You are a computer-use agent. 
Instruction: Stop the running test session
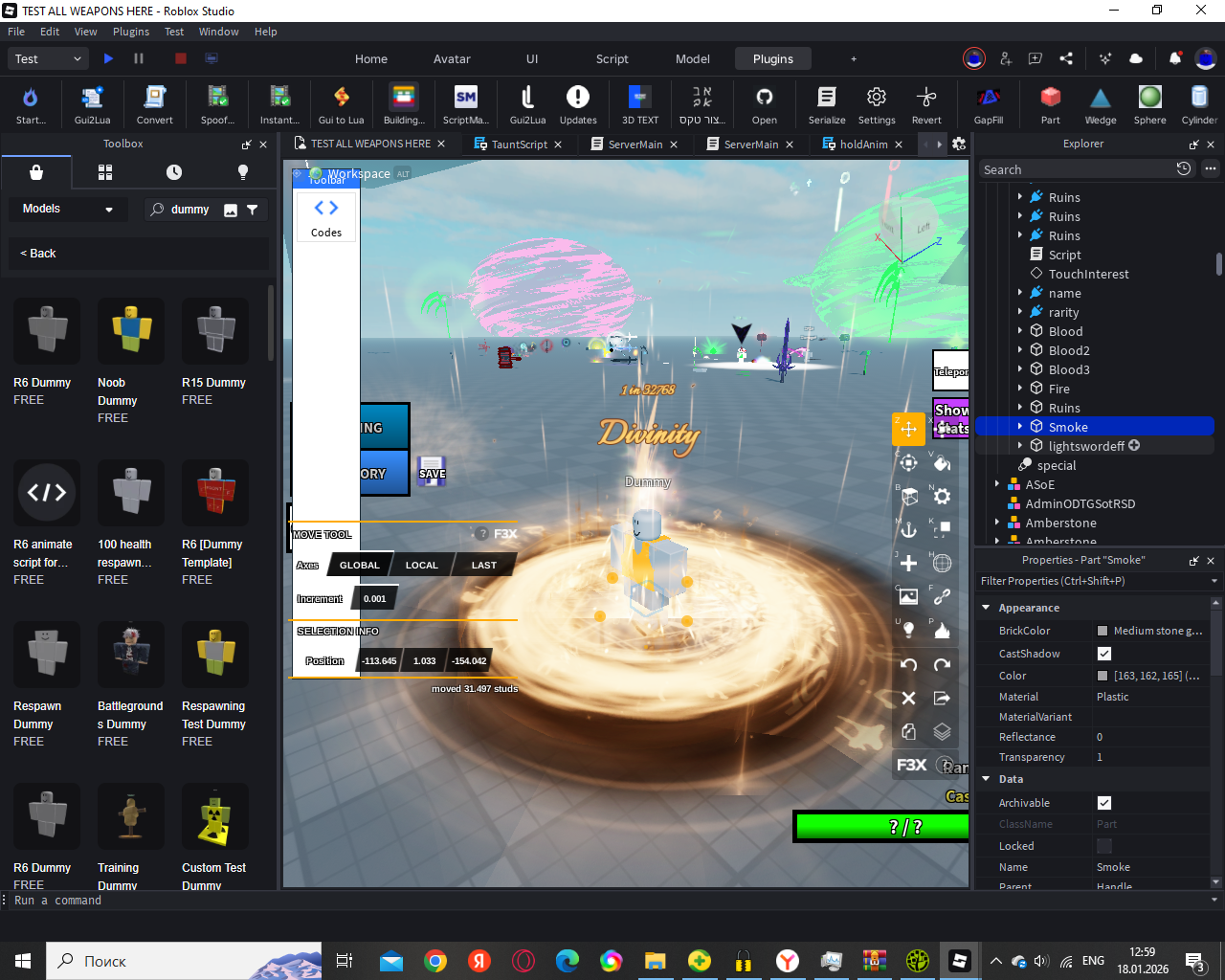181,58
